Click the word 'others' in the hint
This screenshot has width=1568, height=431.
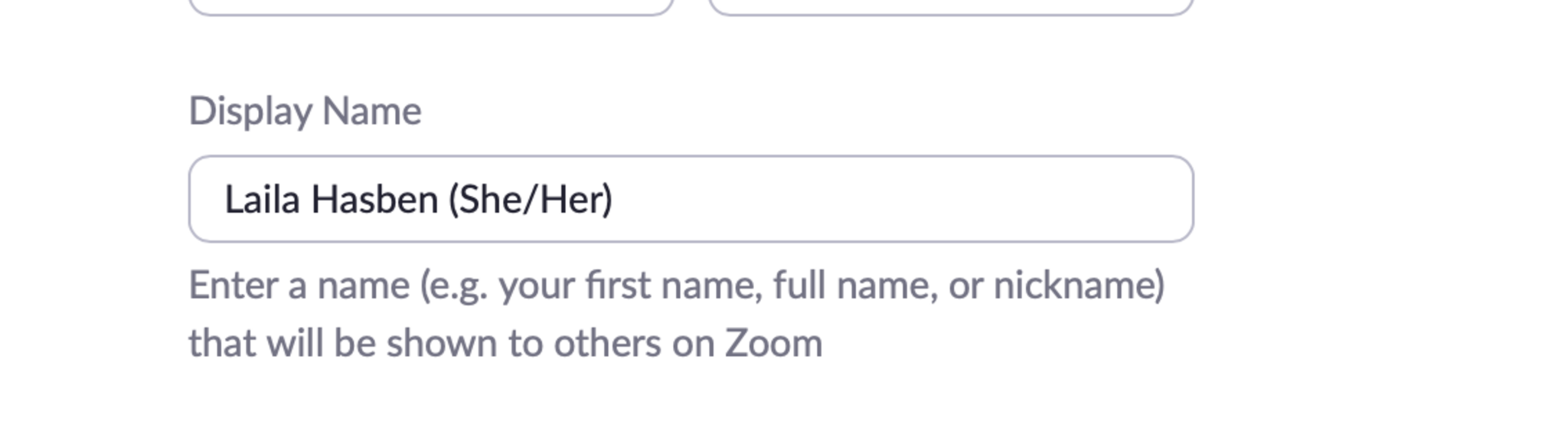608,344
